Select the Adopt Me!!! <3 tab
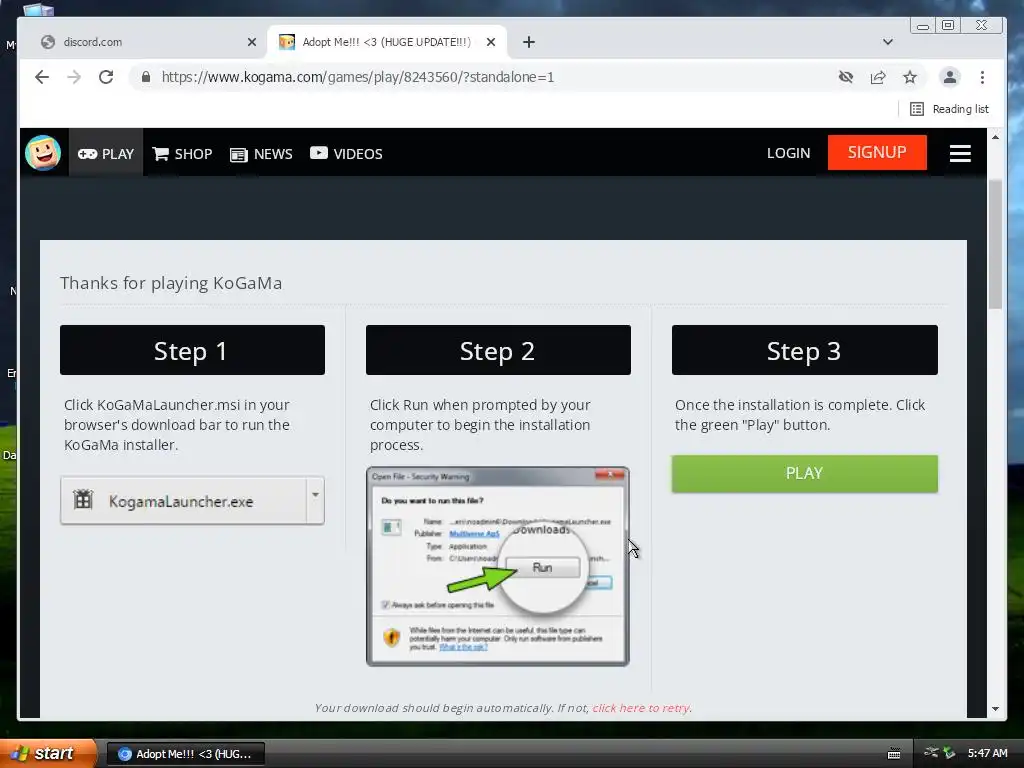The height and width of the screenshot is (768, 1024). click(385, 42)
